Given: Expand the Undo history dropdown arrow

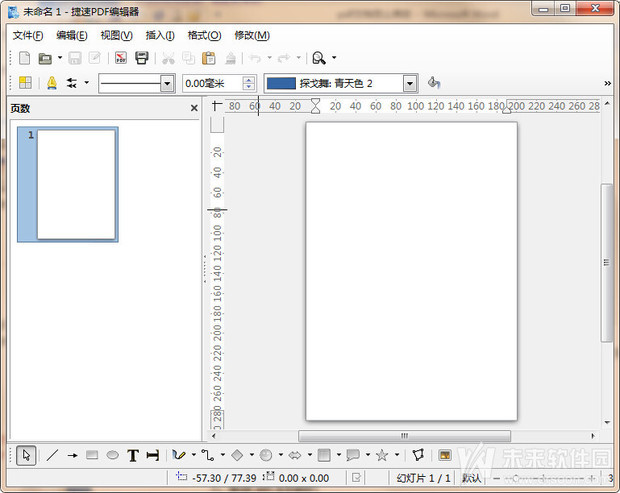Looking at the screenshot, I should coord(270,58).
